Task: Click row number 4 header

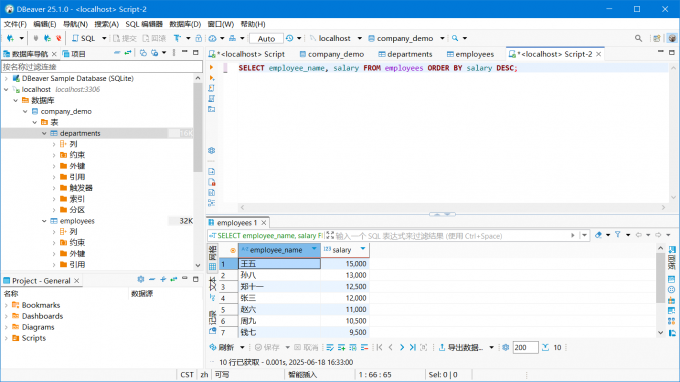Action: tap(228, 298)
